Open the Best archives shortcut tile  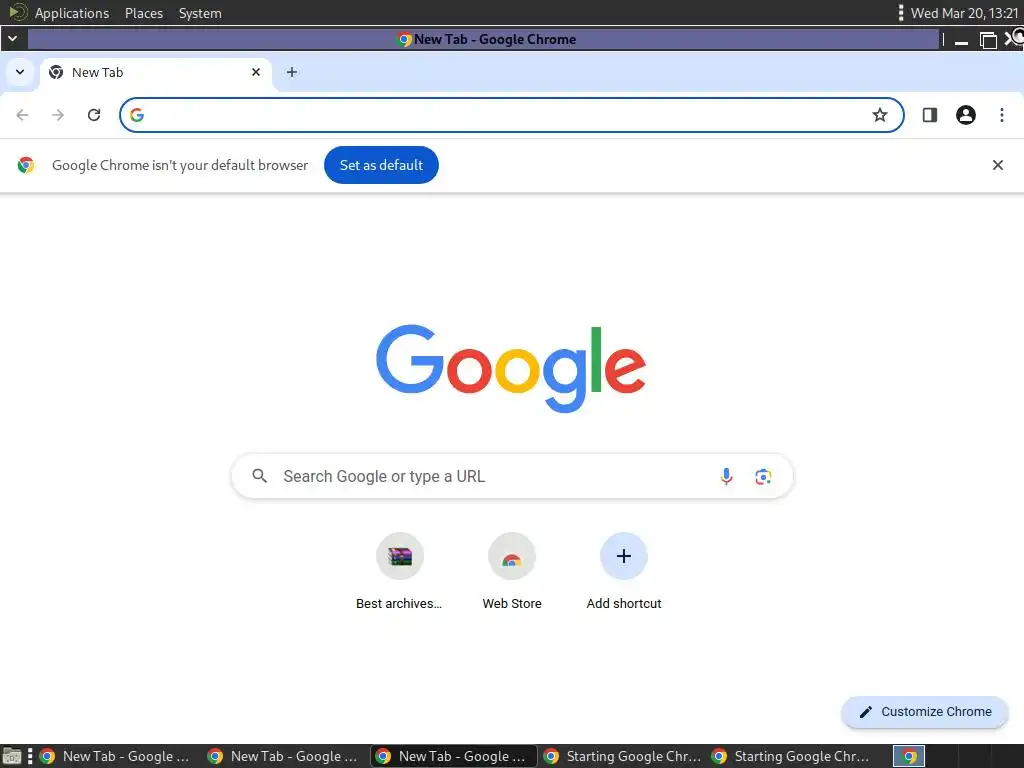399,571
